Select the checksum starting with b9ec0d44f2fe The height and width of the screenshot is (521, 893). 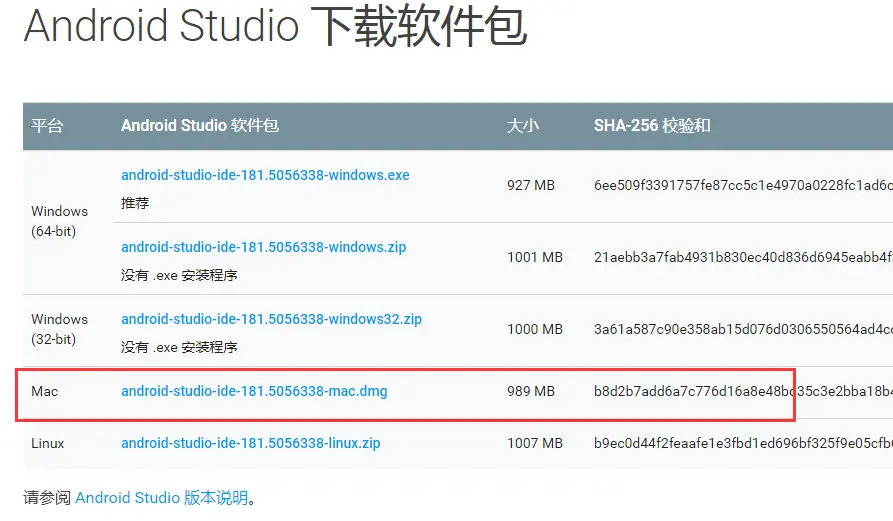[x=743, y=443]
